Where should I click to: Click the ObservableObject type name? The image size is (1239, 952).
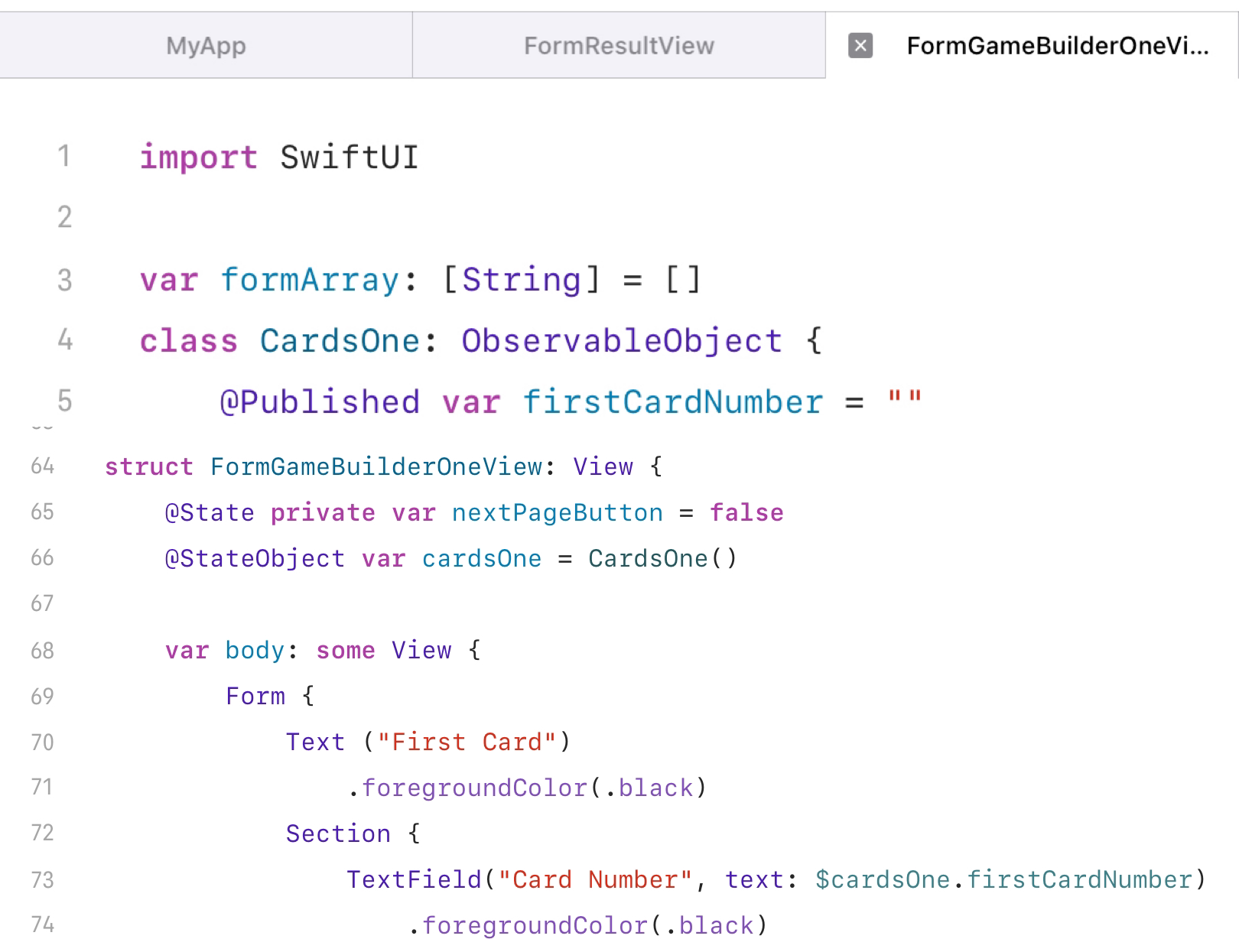[x=621, y=341]
